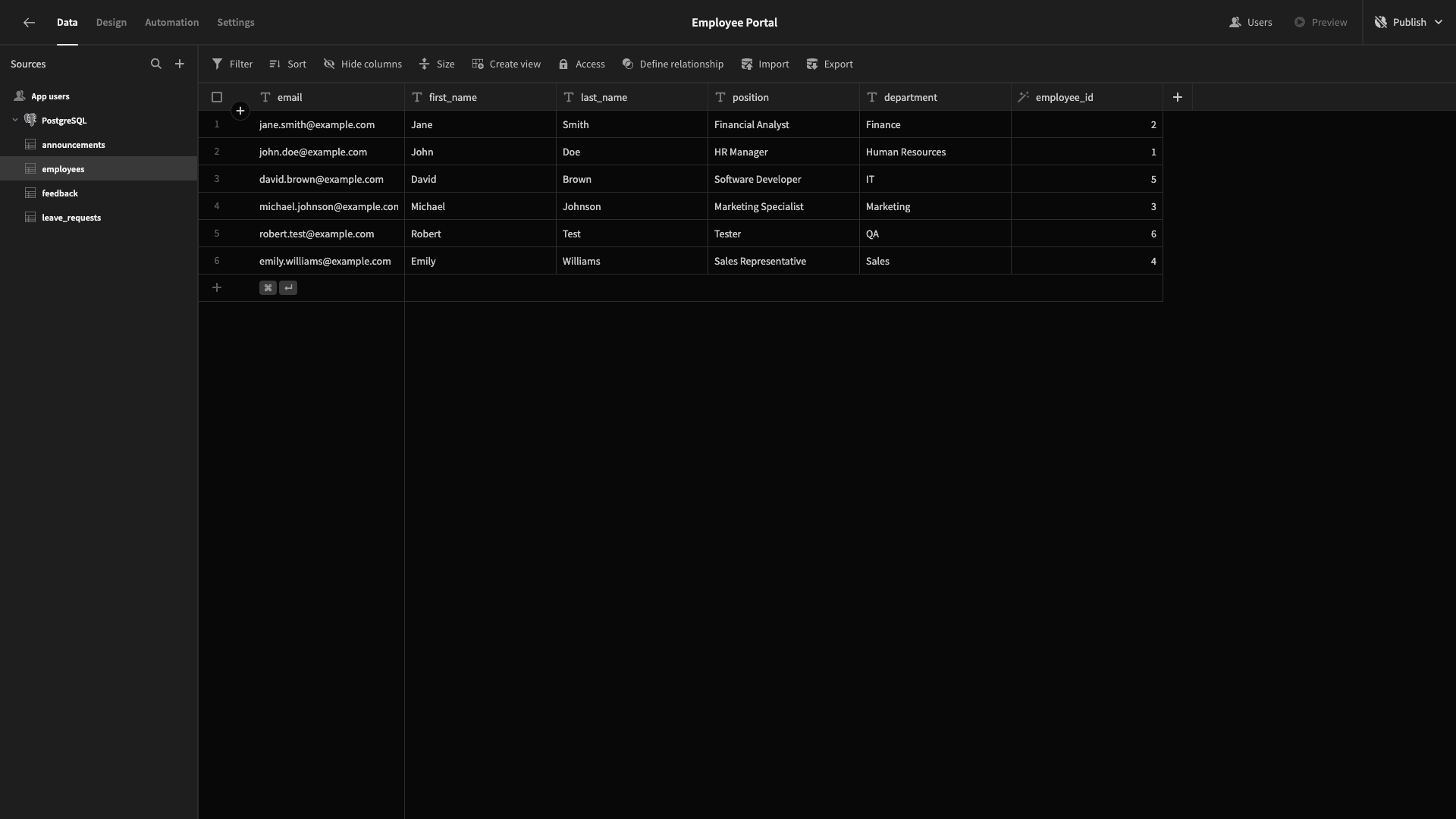Click the bottom new row plus icon

217,287
